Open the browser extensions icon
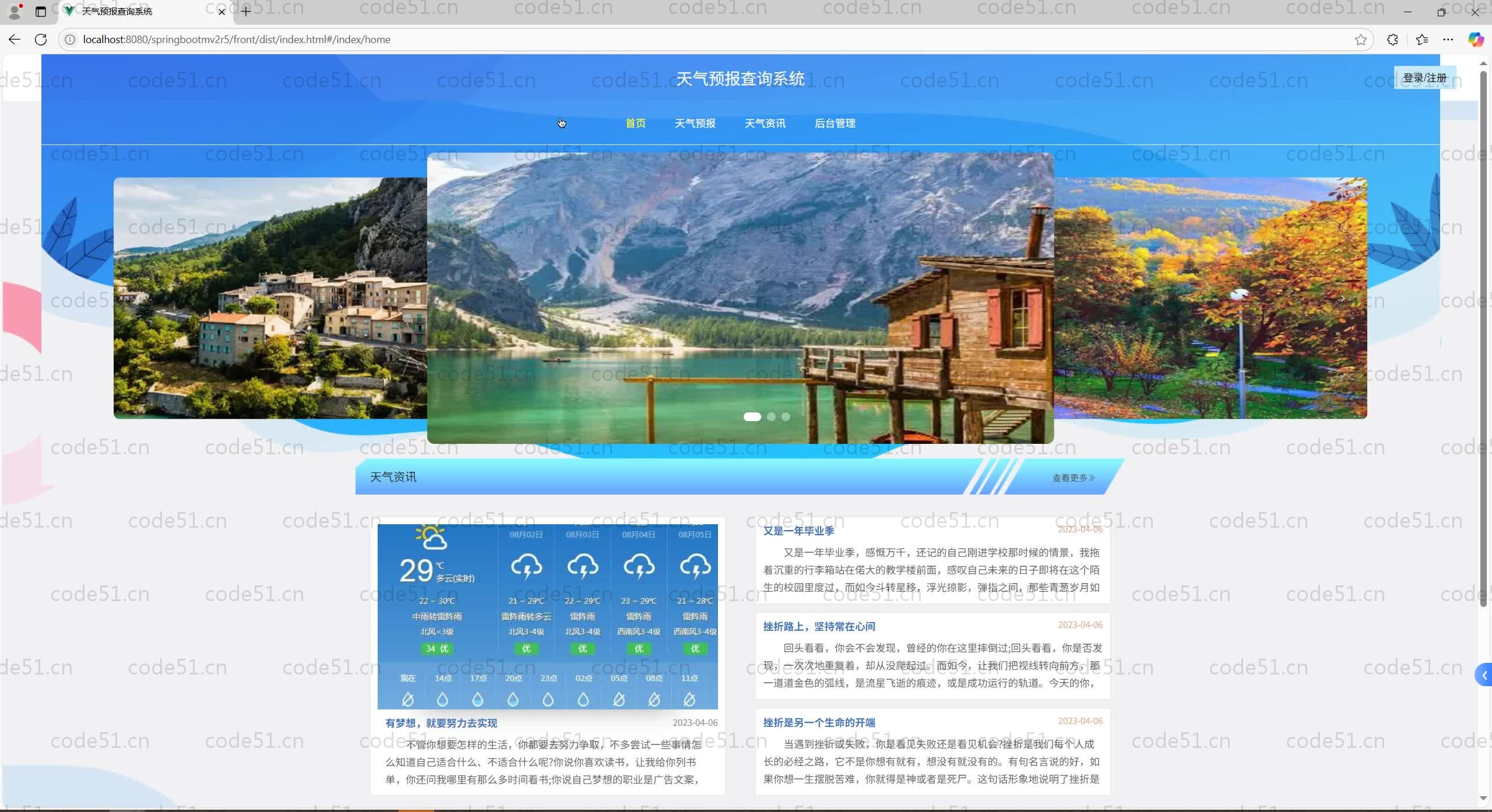1492x812 pixels. pos(1392,40)
